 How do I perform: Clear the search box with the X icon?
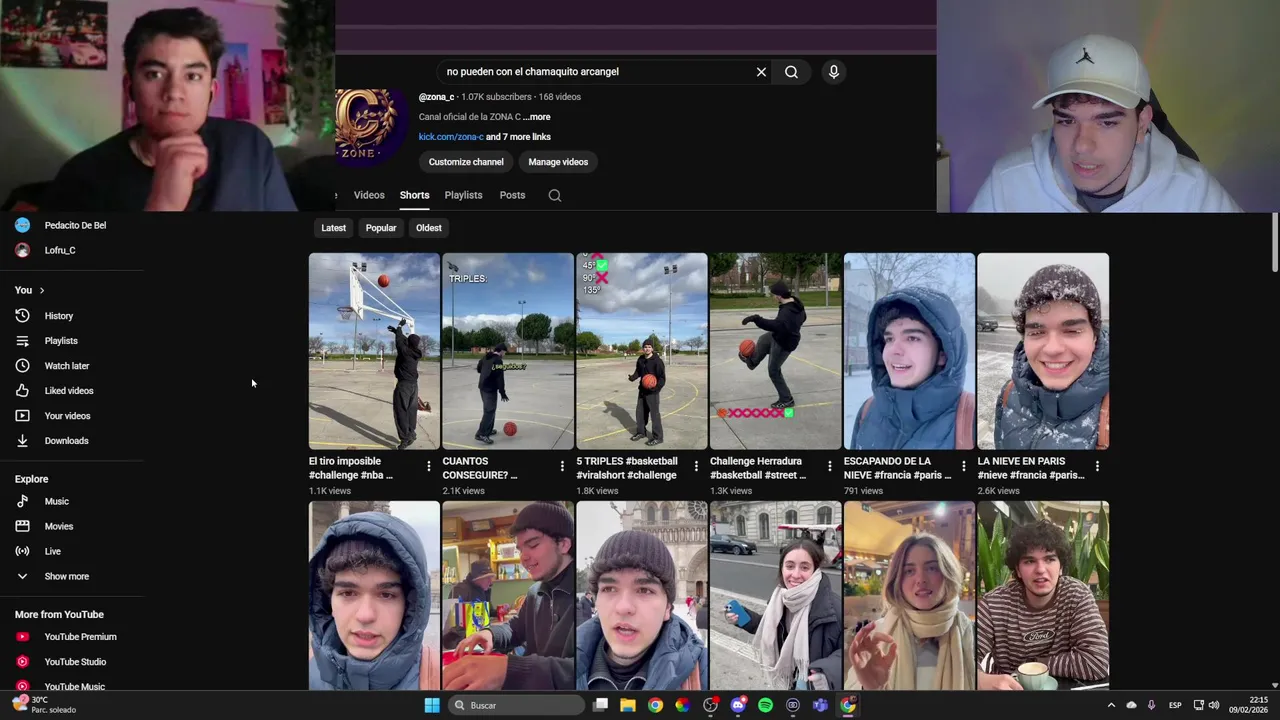coord(761,72)
